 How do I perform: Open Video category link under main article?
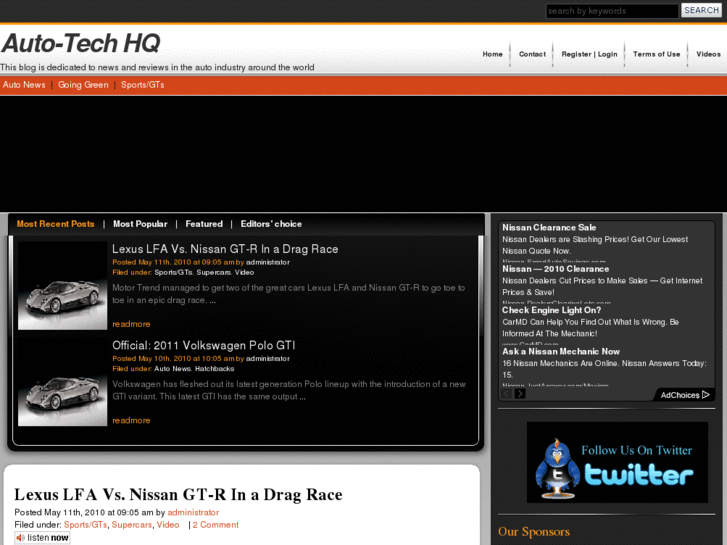pyautogui.click(x=168, y=525)
